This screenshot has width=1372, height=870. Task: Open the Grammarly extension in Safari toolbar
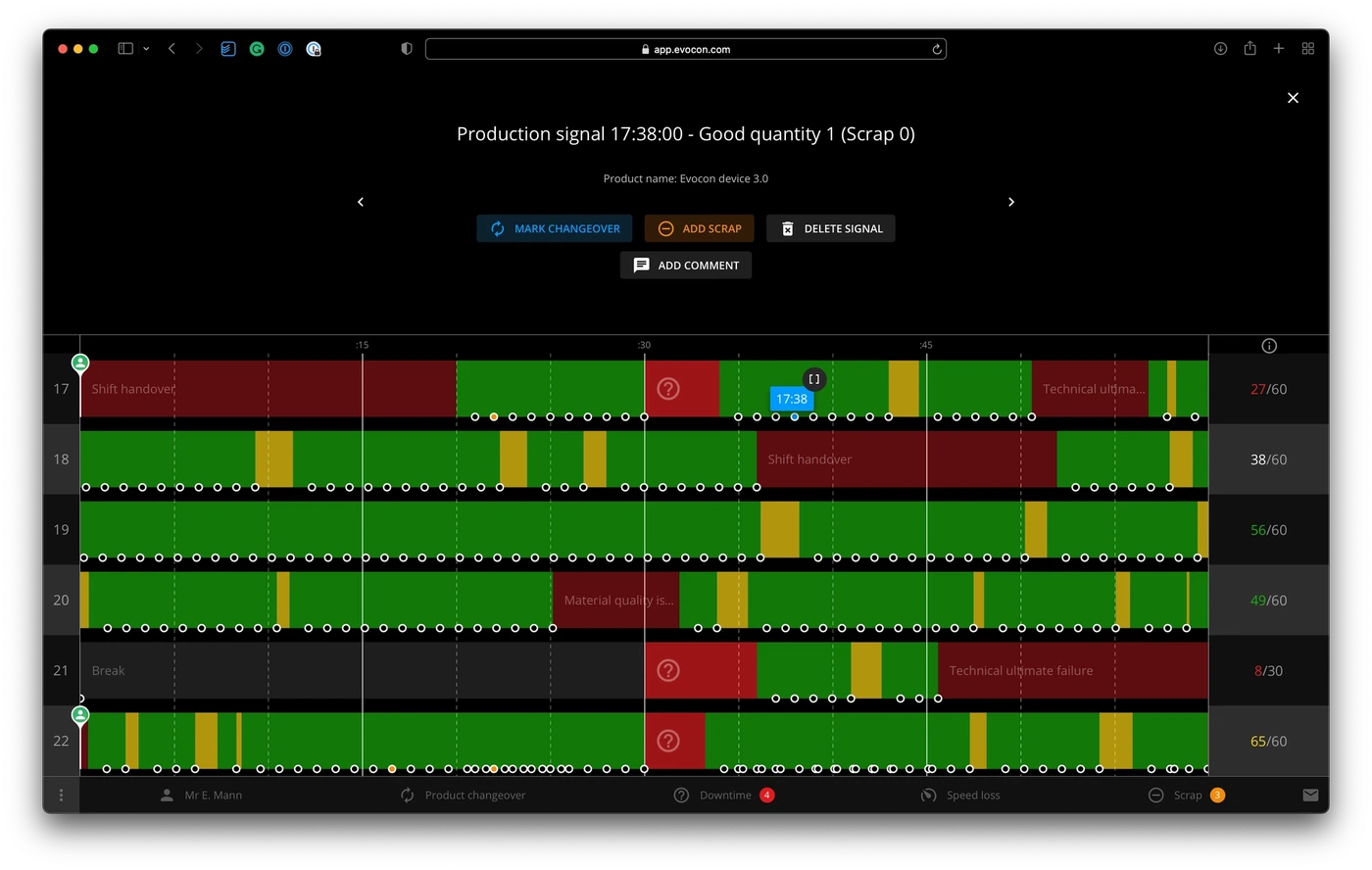click(x=257, y=49)
